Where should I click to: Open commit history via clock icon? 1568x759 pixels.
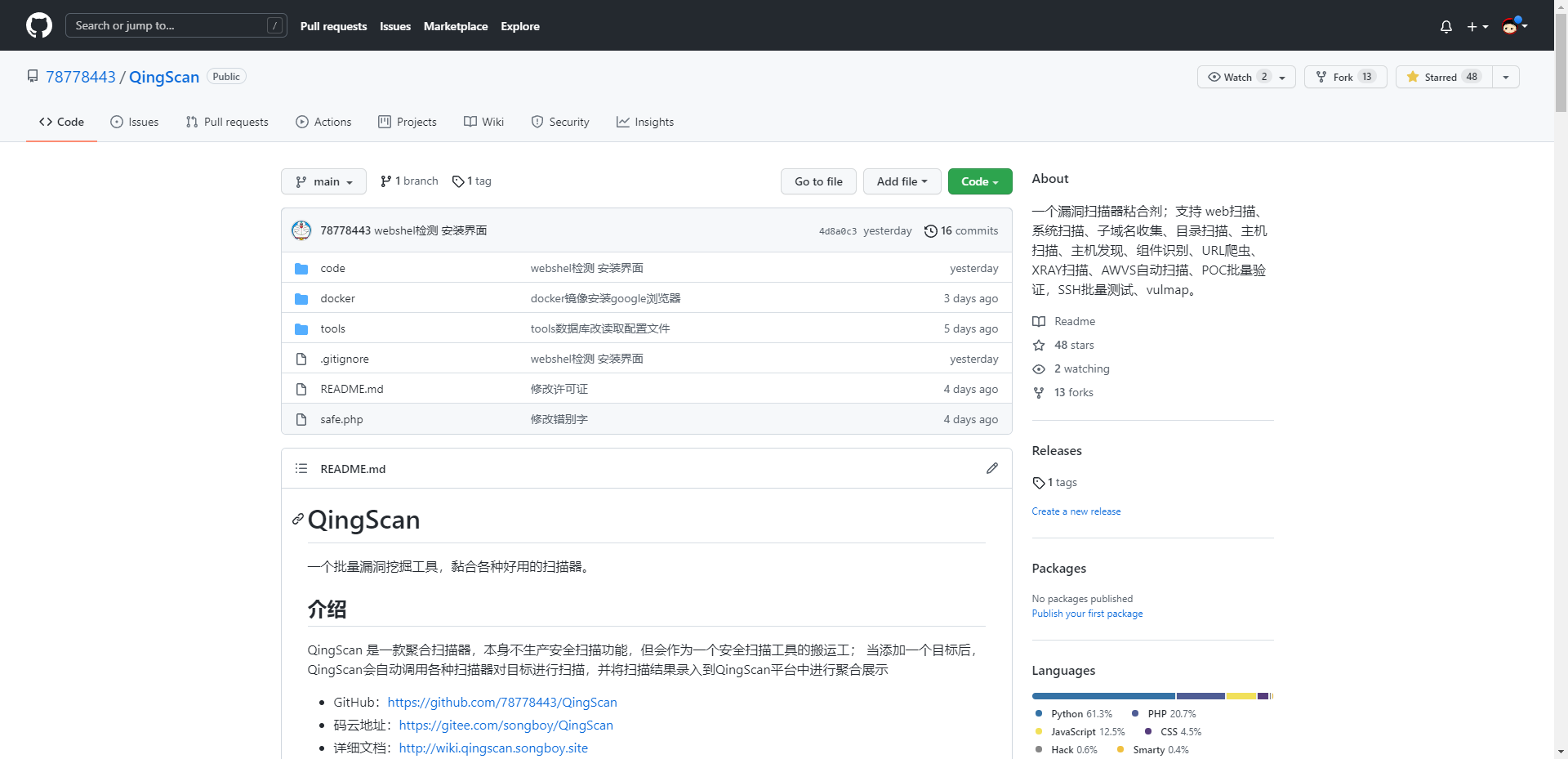(x=931, y=231)
